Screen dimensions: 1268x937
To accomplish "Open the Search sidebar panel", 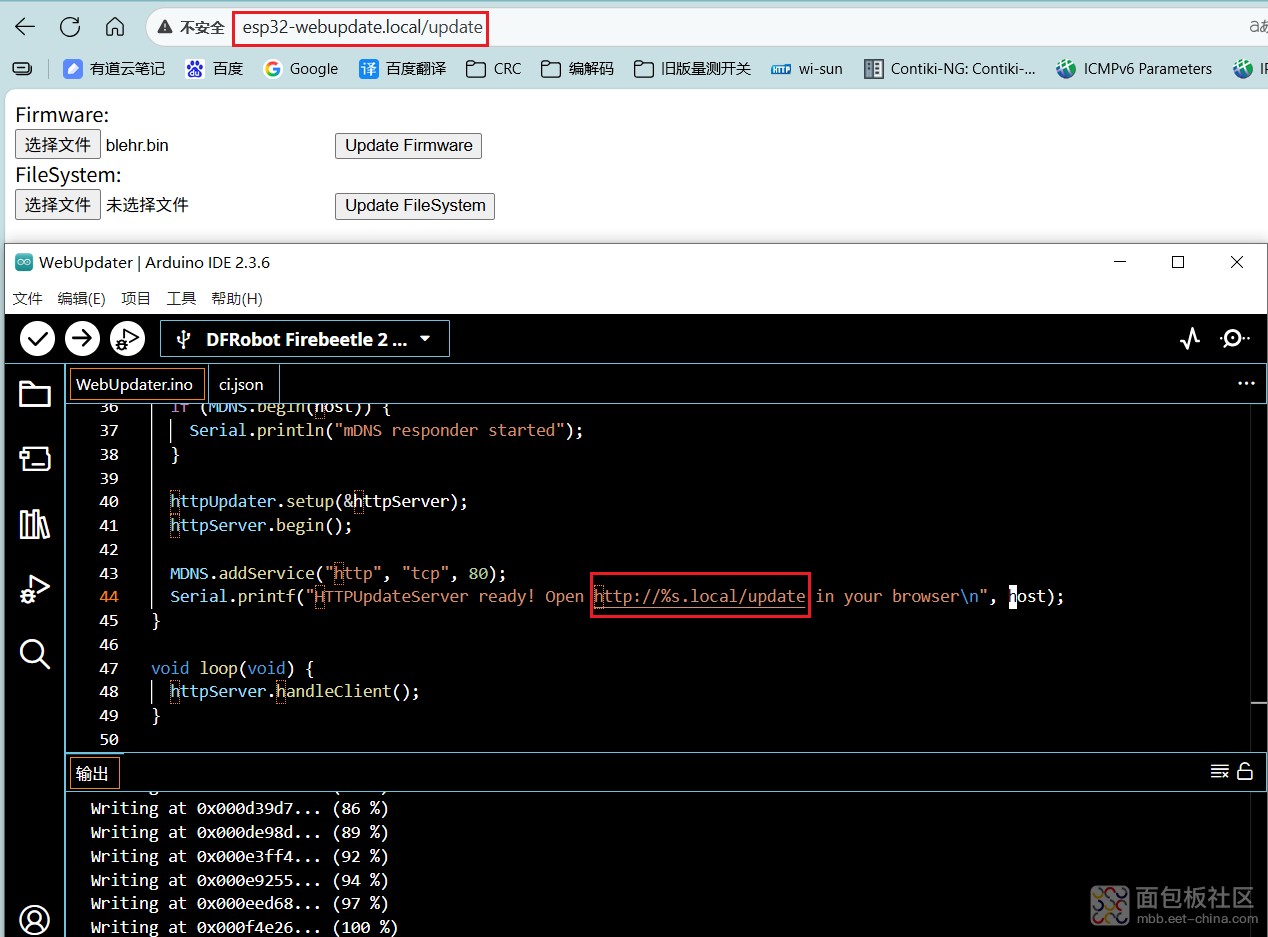I will point(35,654).
